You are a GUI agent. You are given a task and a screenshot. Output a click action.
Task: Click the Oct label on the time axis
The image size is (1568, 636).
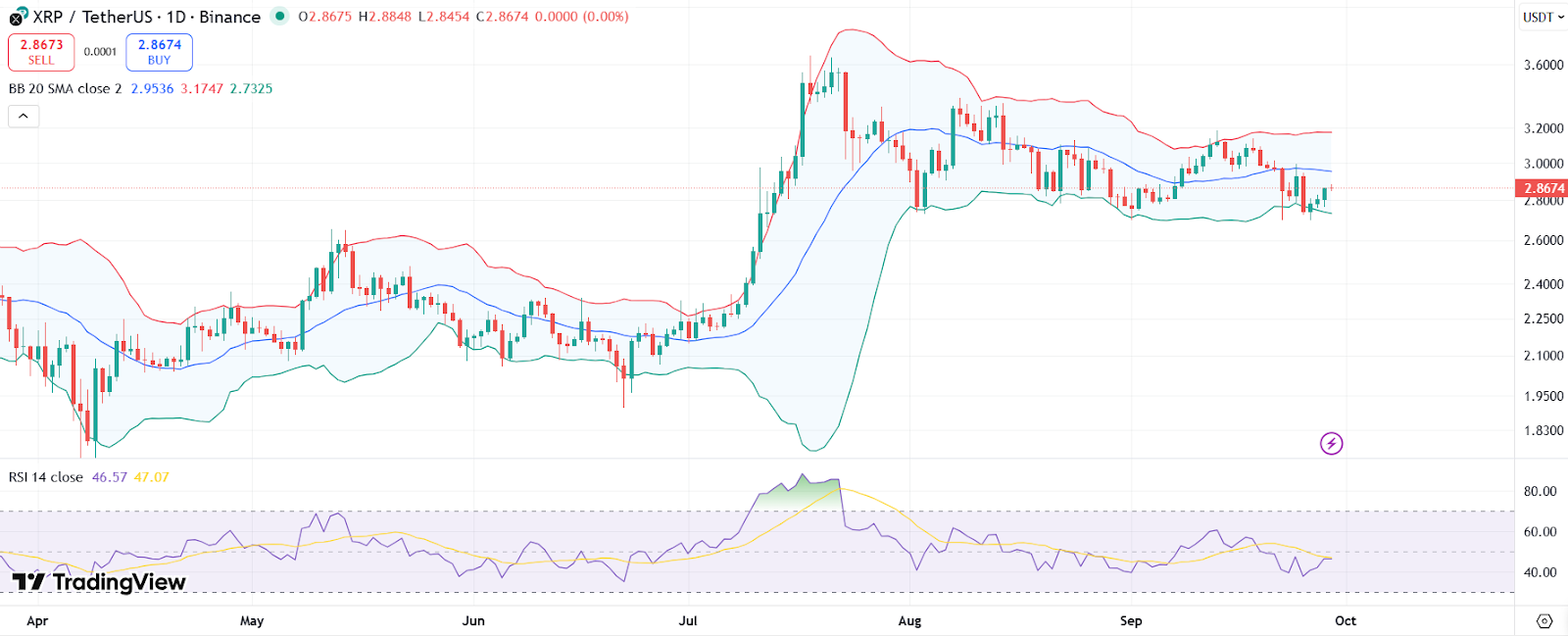1346,621
